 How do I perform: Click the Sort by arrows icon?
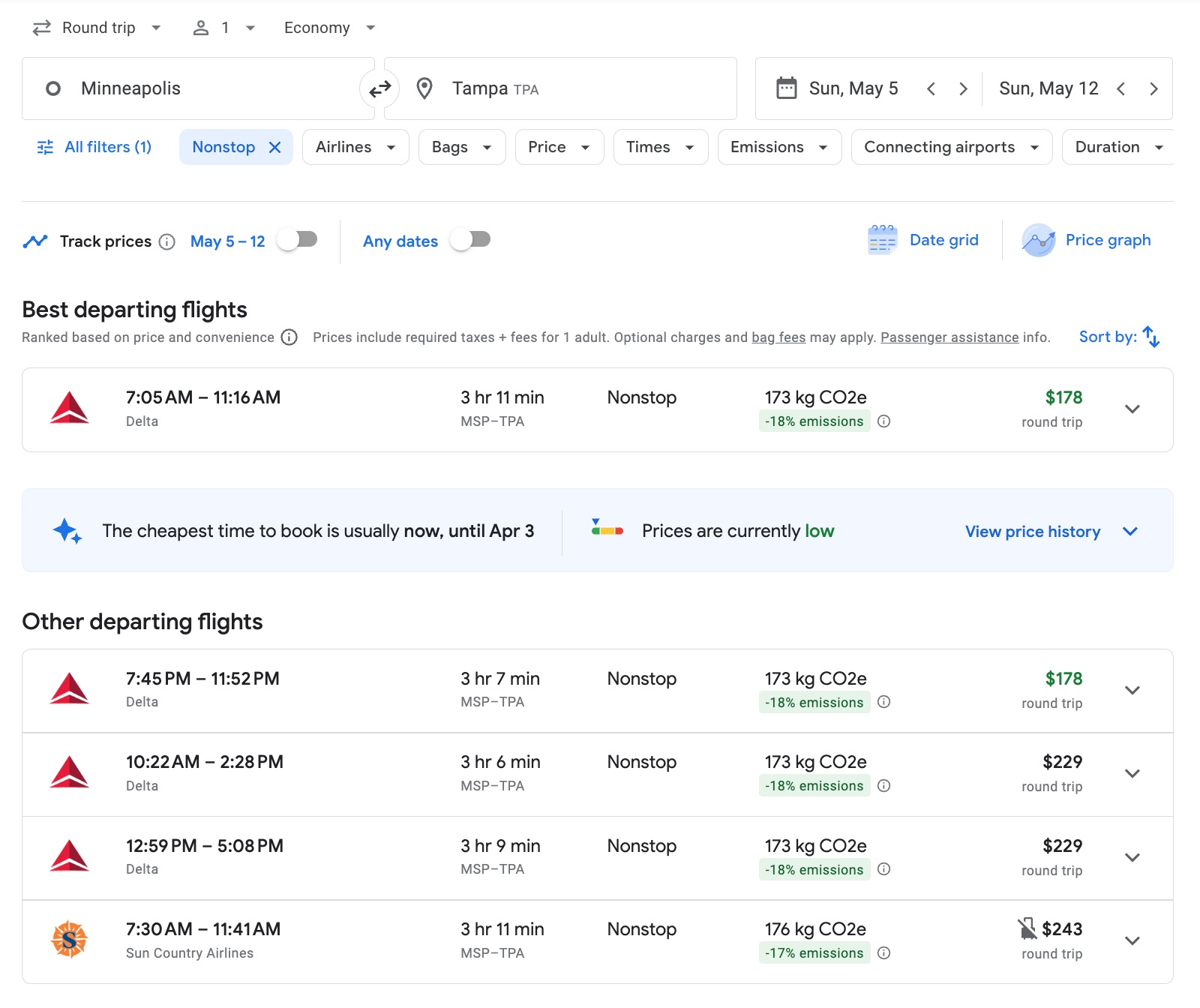click(1150, 337)
